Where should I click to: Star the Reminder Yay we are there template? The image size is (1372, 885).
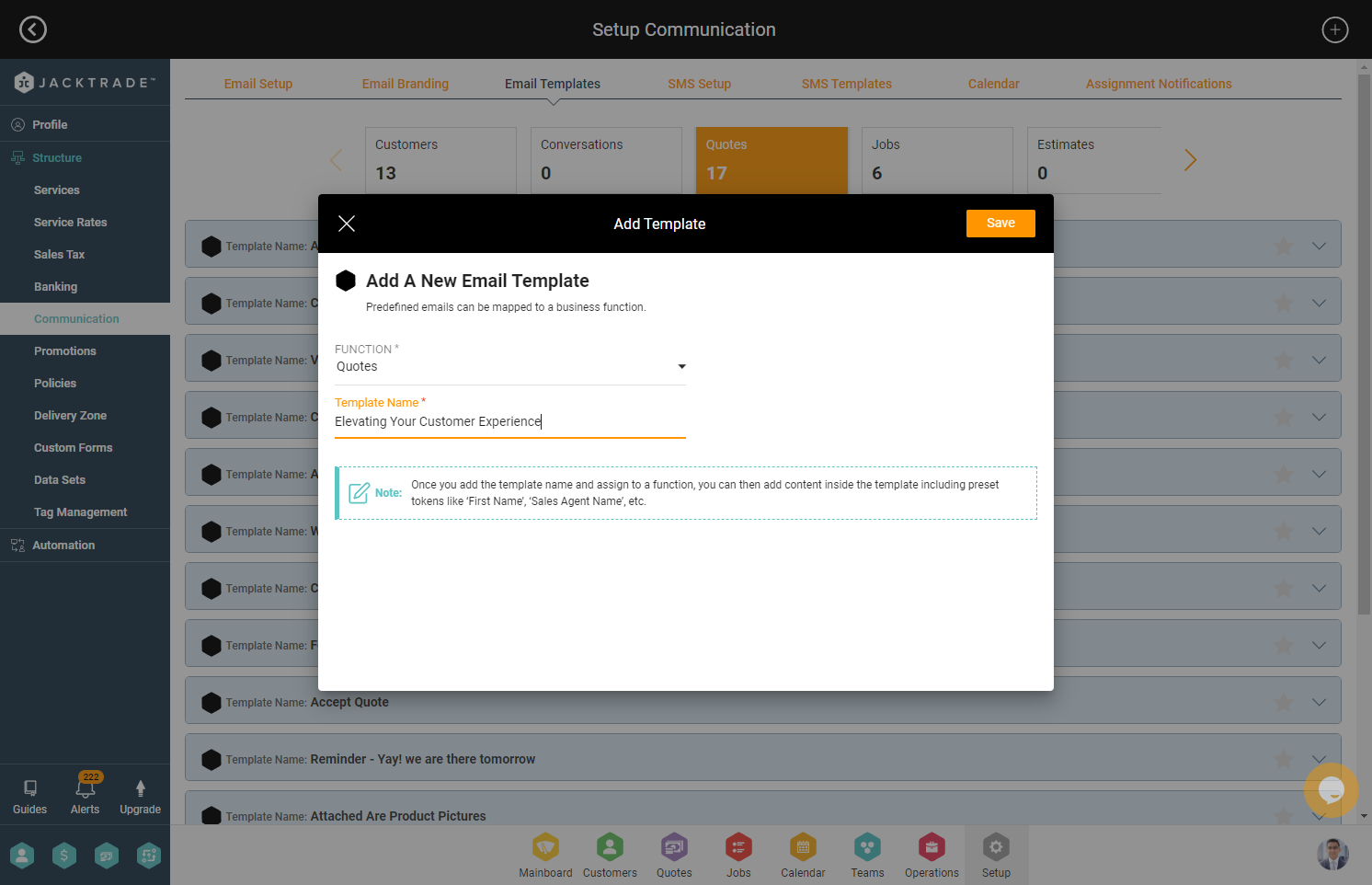pos(1283,760)
